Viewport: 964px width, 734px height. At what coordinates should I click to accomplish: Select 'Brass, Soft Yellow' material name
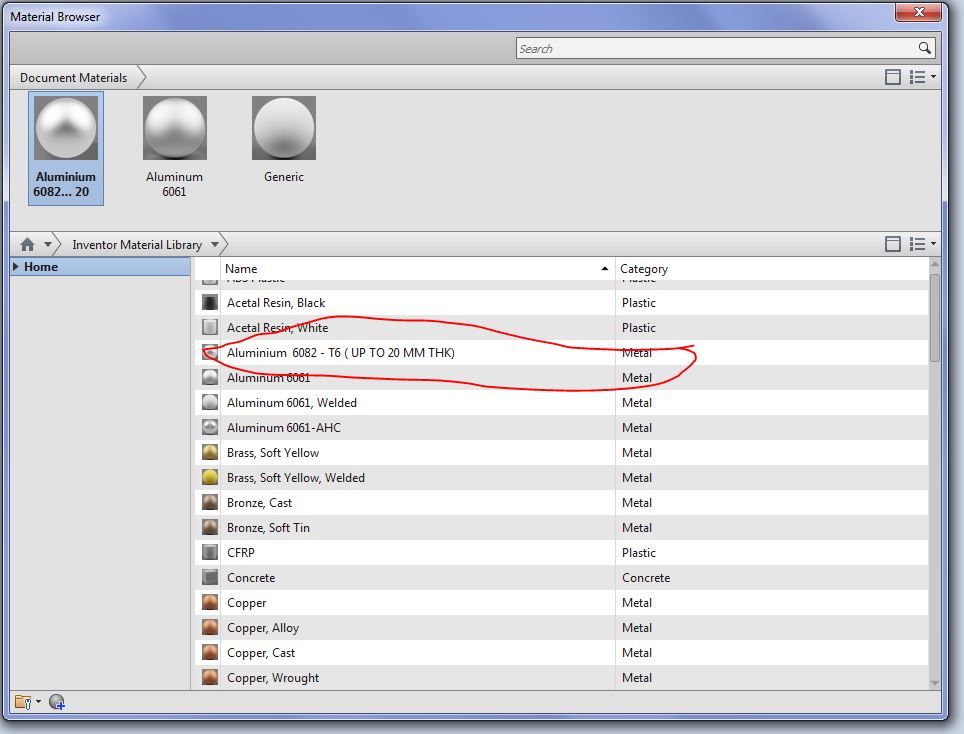click(x=273, y=452)
